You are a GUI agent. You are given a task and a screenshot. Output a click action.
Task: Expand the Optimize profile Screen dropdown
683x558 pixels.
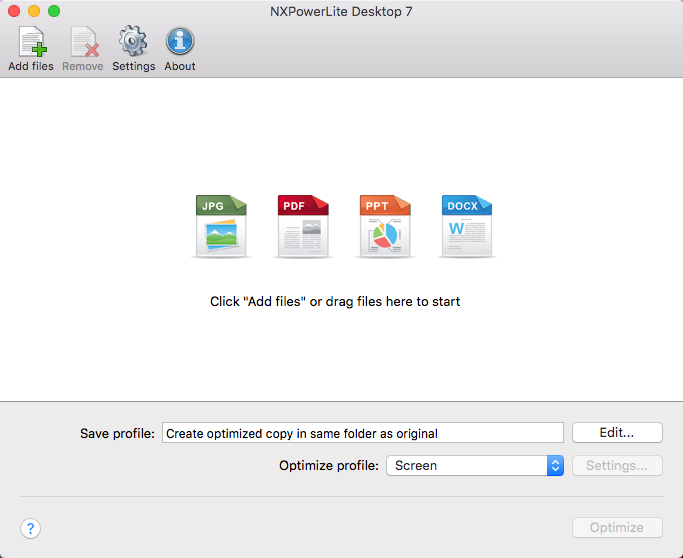point(475,466)
